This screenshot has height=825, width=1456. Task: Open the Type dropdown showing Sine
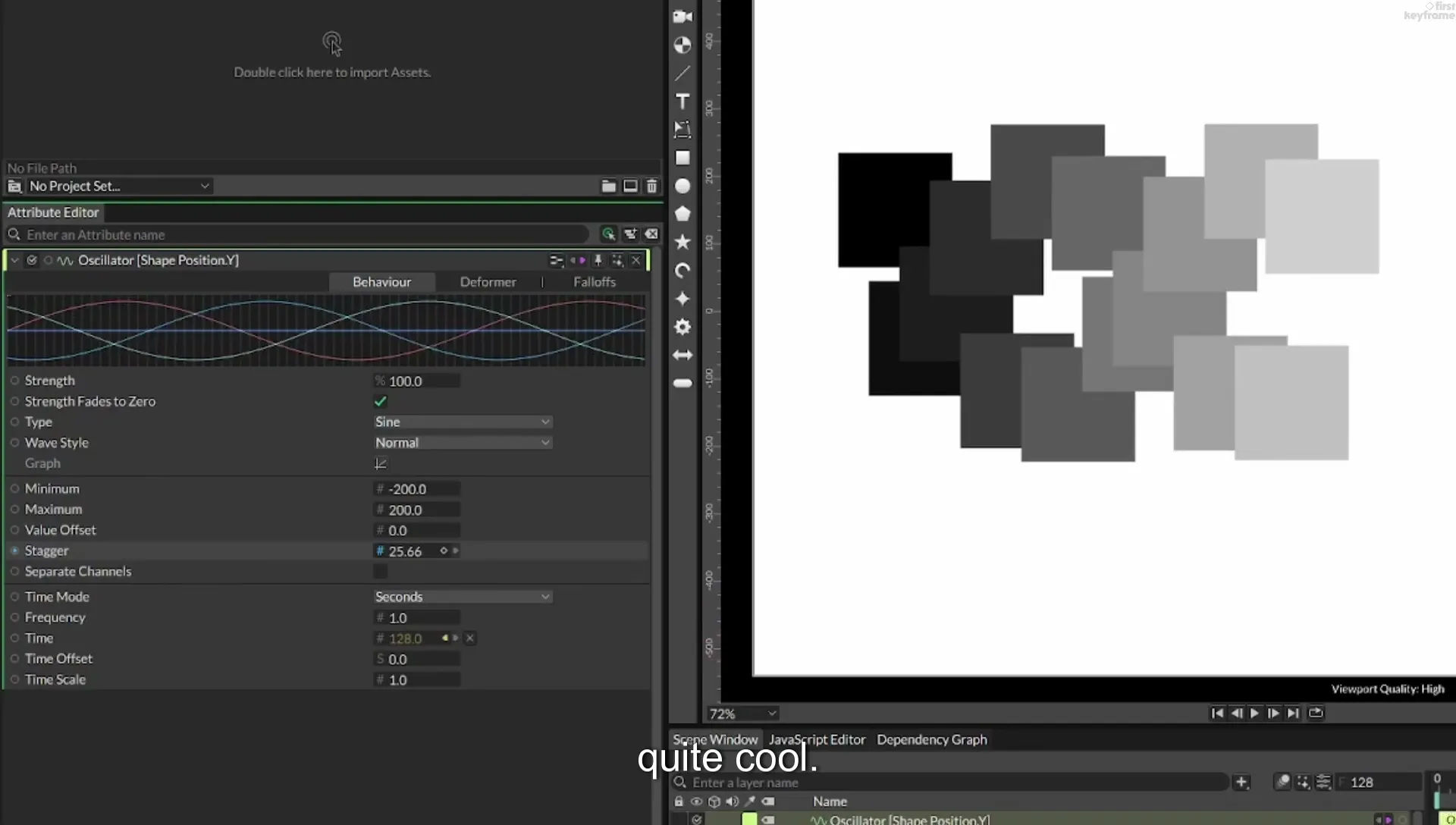(x=463, y=422)
